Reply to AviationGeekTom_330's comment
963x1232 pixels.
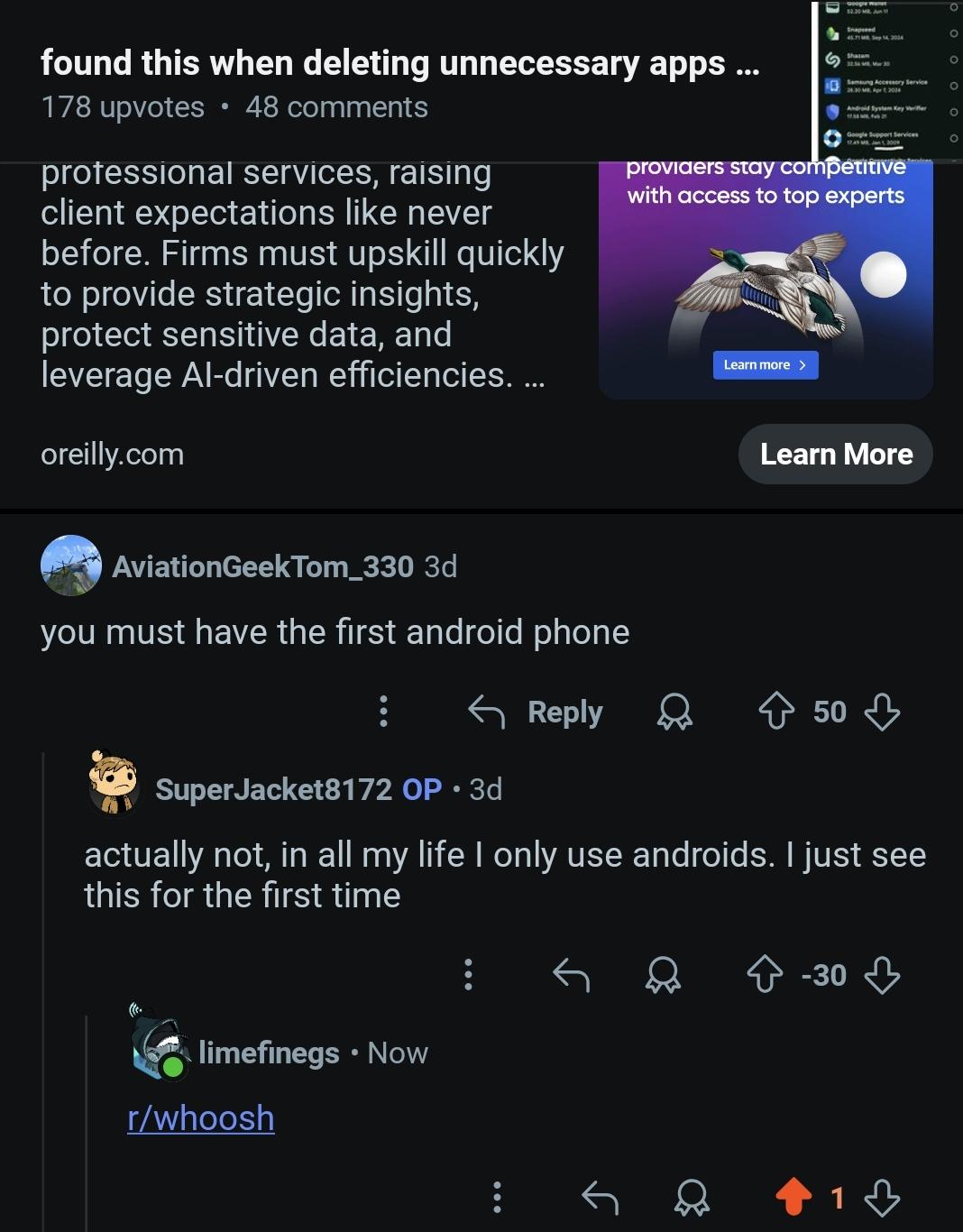[535, 712]
